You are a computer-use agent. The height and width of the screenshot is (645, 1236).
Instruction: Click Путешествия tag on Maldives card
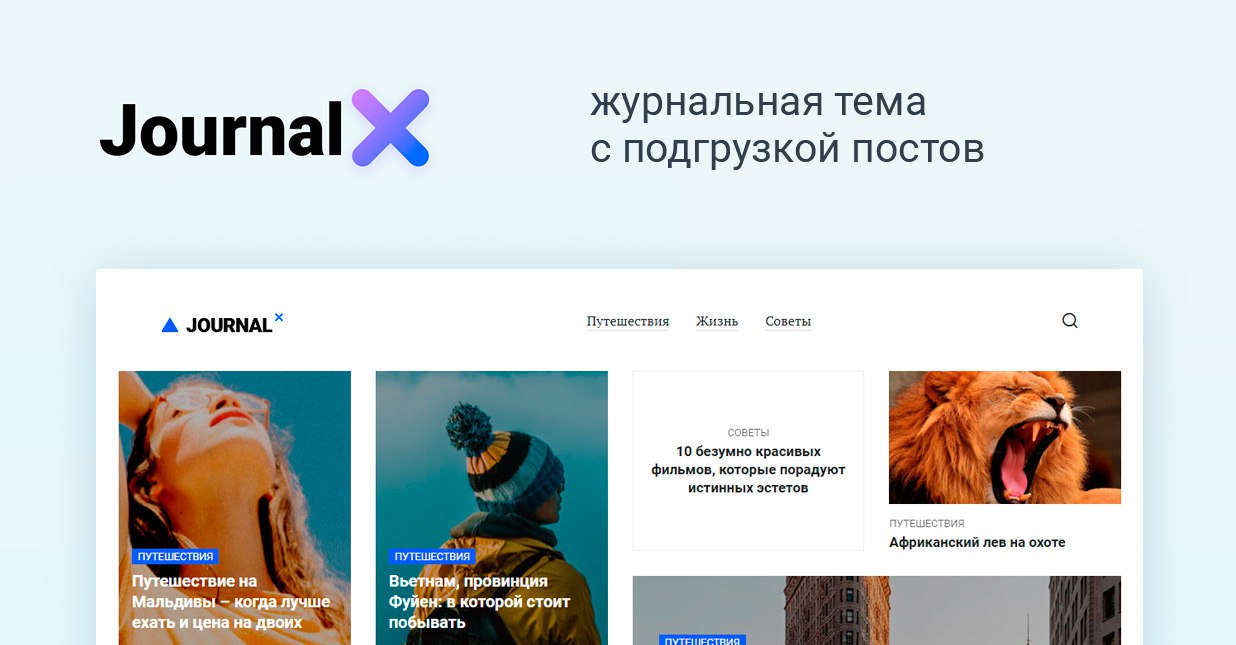[175, 556]
